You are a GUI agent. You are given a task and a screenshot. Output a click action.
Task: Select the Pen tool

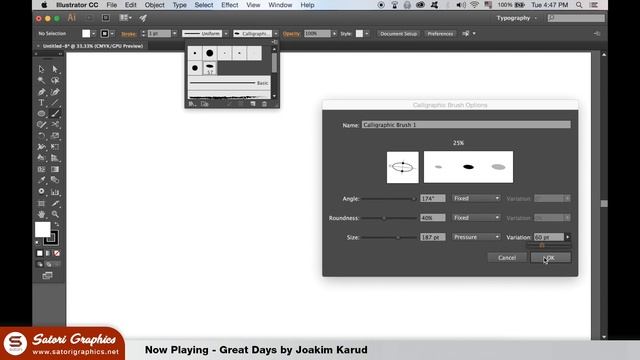tap(41, 92)
